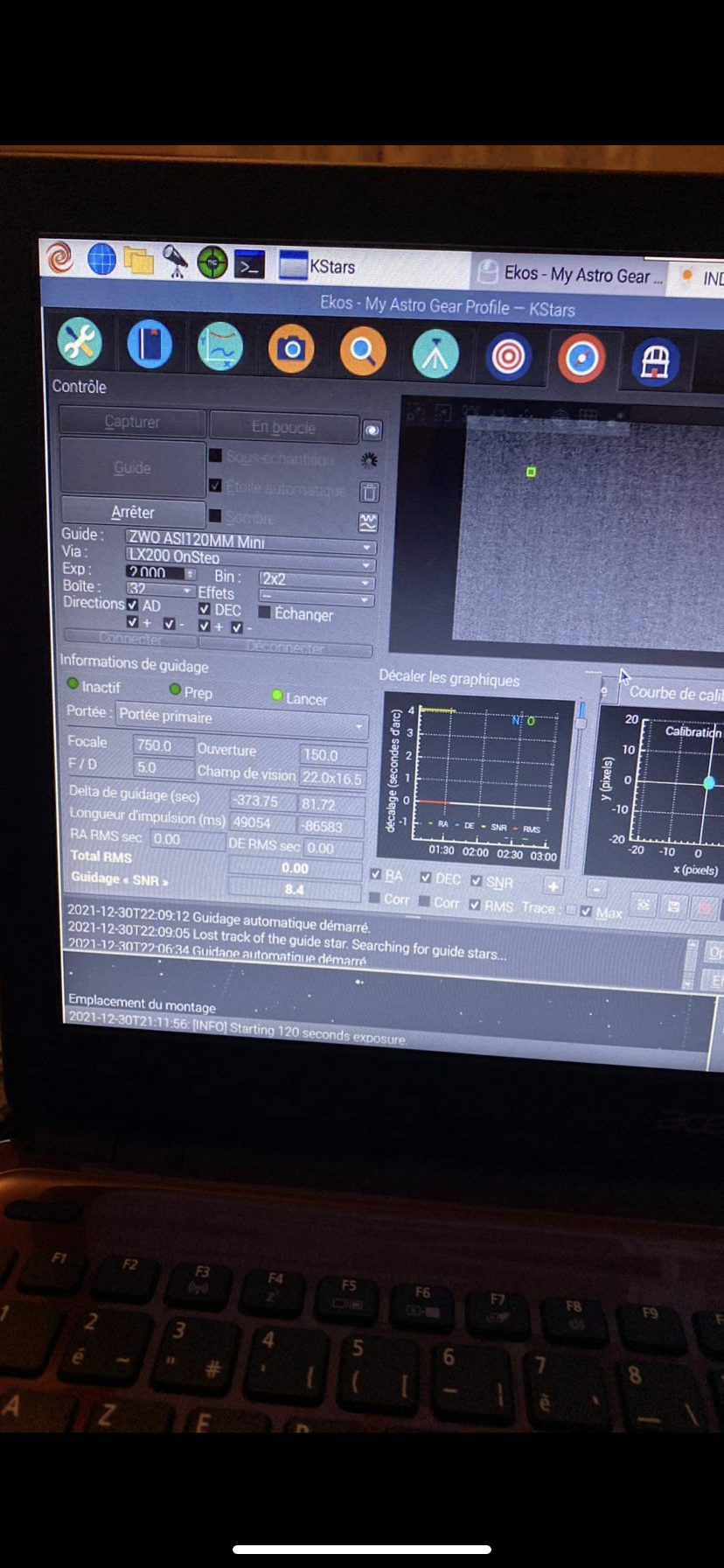This screenshot has width=724, height=1568.
Task: Zoom in drift graph with plus button
Action: point(553,886)
